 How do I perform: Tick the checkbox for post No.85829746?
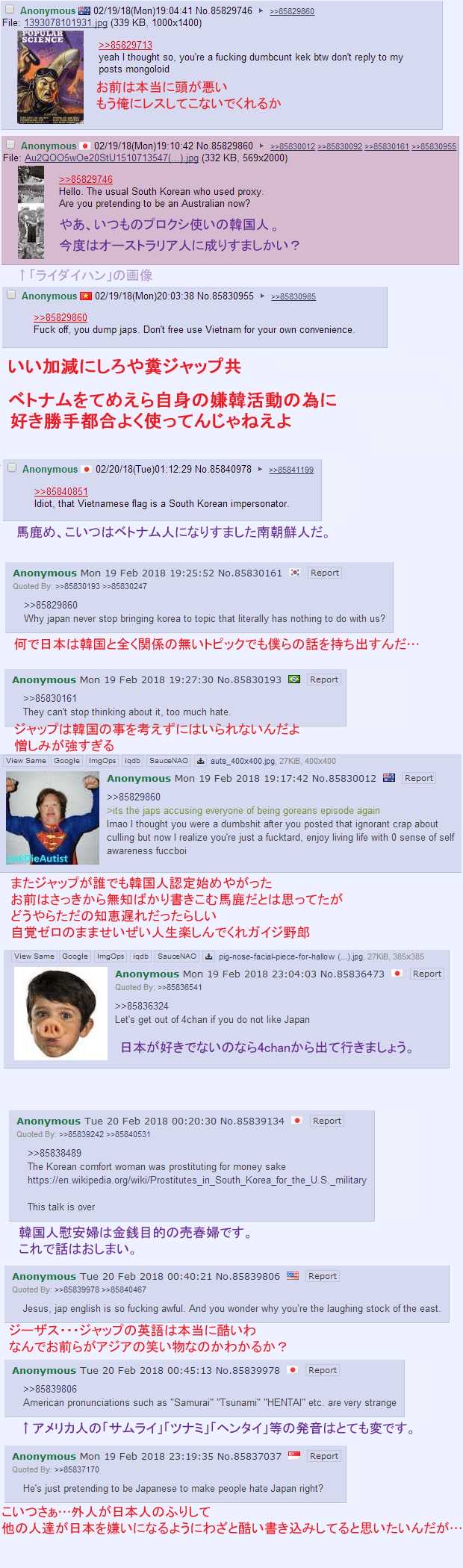(10, 10)
